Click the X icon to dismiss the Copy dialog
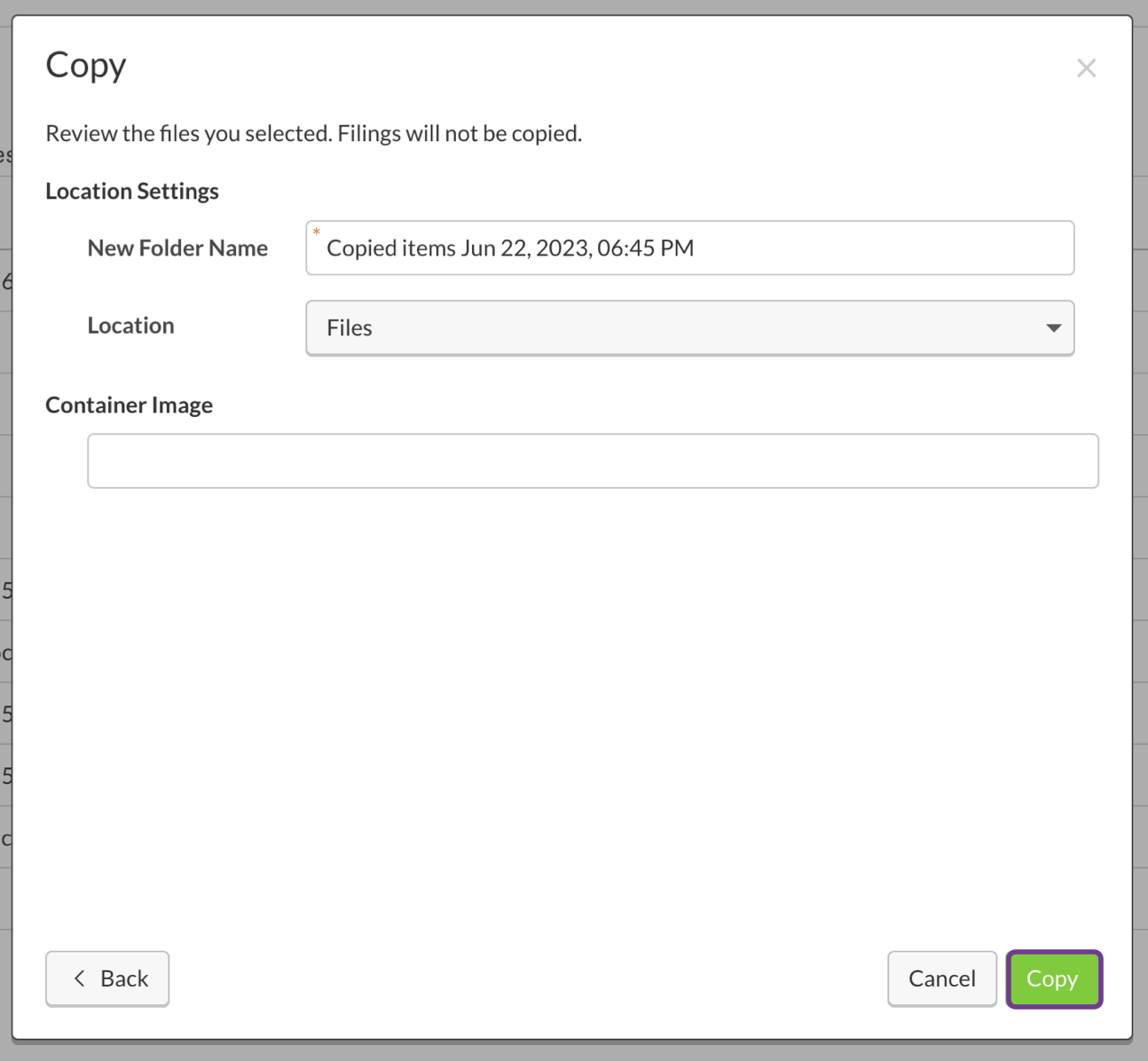The width and height of the screenshot is (1148, 1061). [1086, 67]
